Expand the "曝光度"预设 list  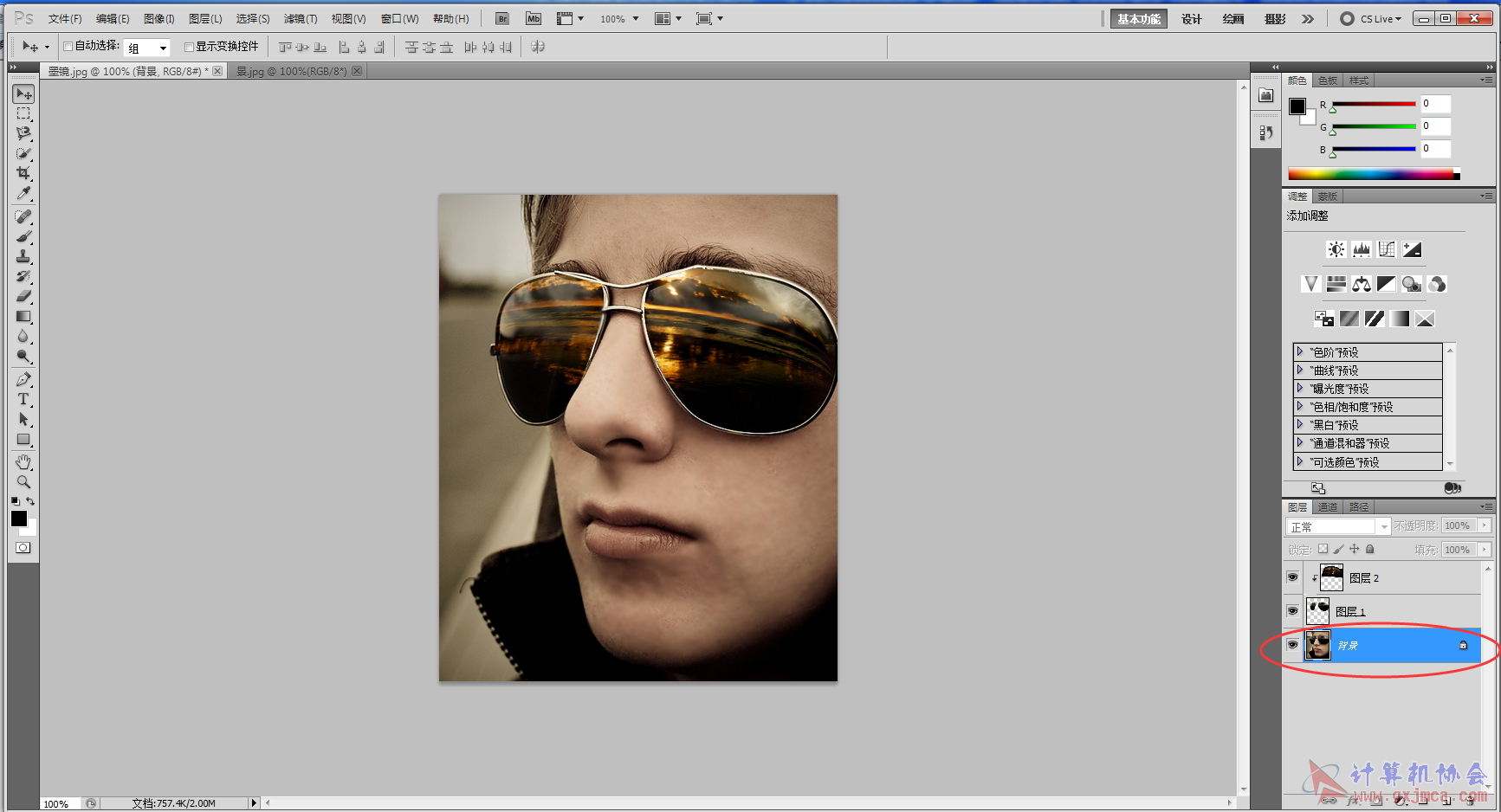point(1300,388)
